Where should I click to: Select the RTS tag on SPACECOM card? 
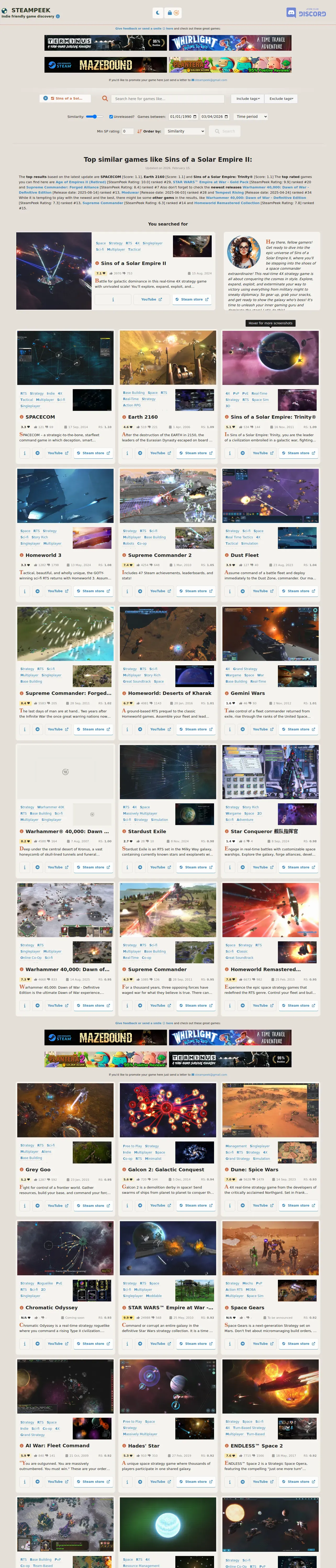23,393
